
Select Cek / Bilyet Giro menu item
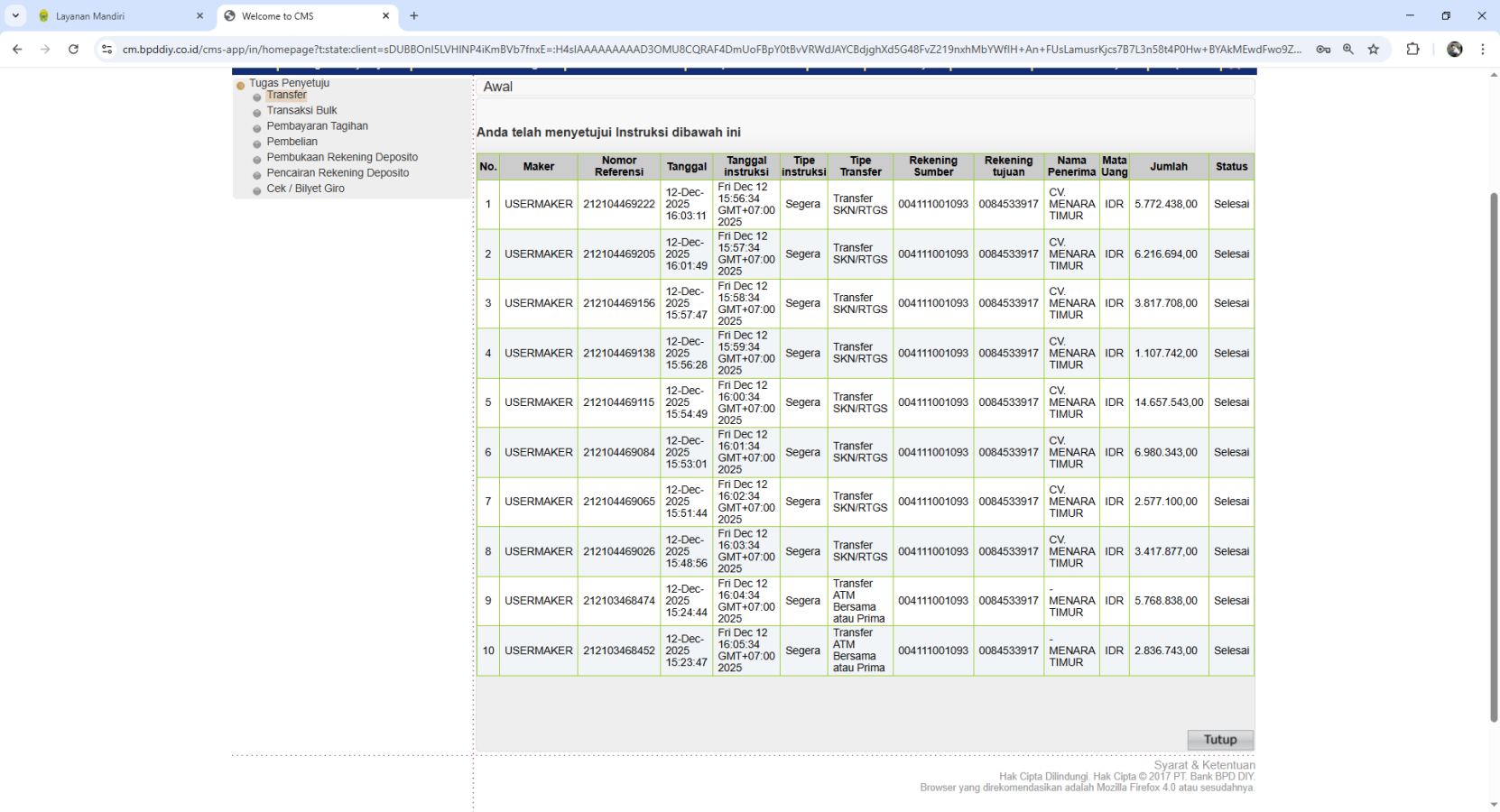[x=305, y=189]
